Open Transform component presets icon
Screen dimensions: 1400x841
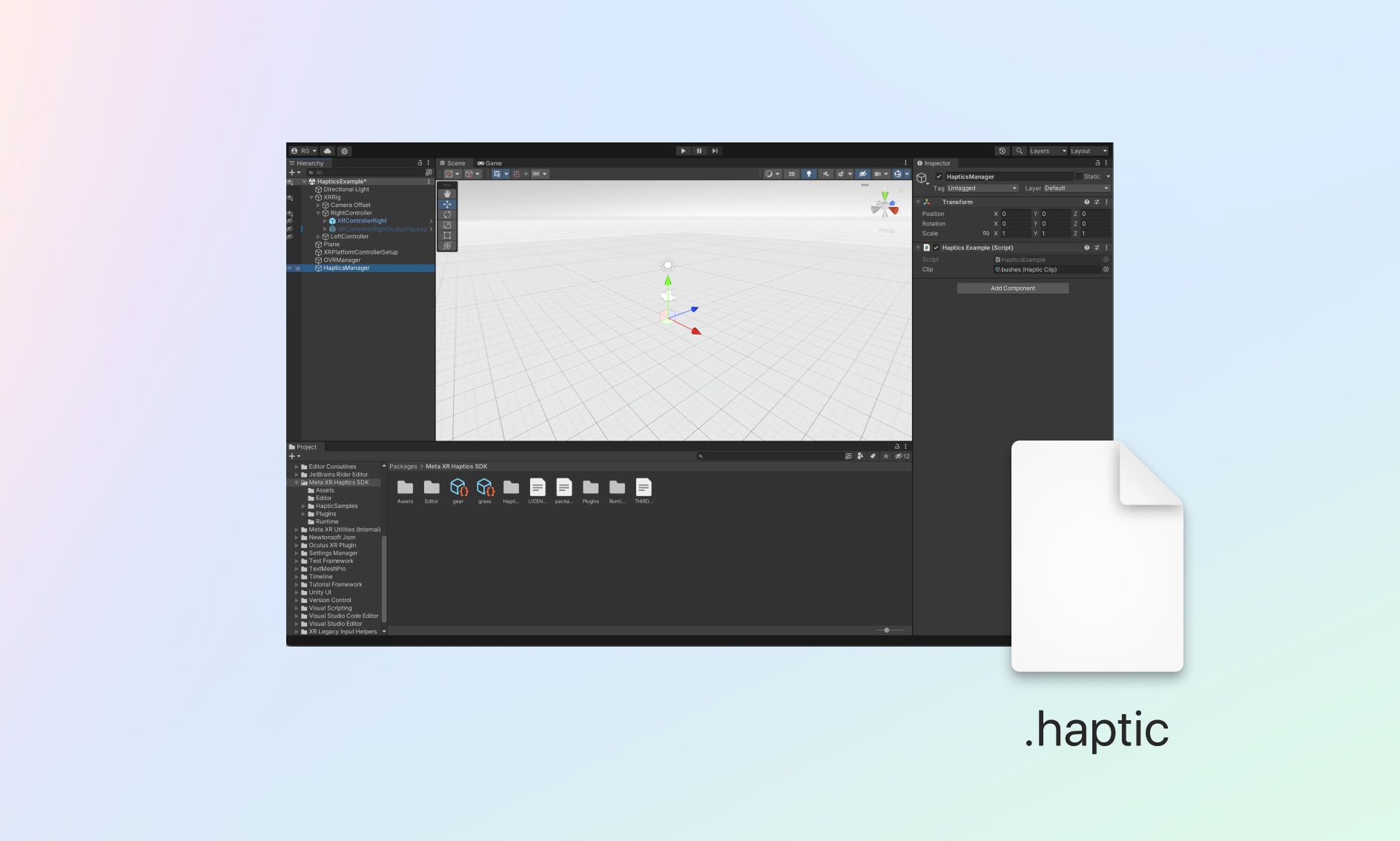(1097, 202)
